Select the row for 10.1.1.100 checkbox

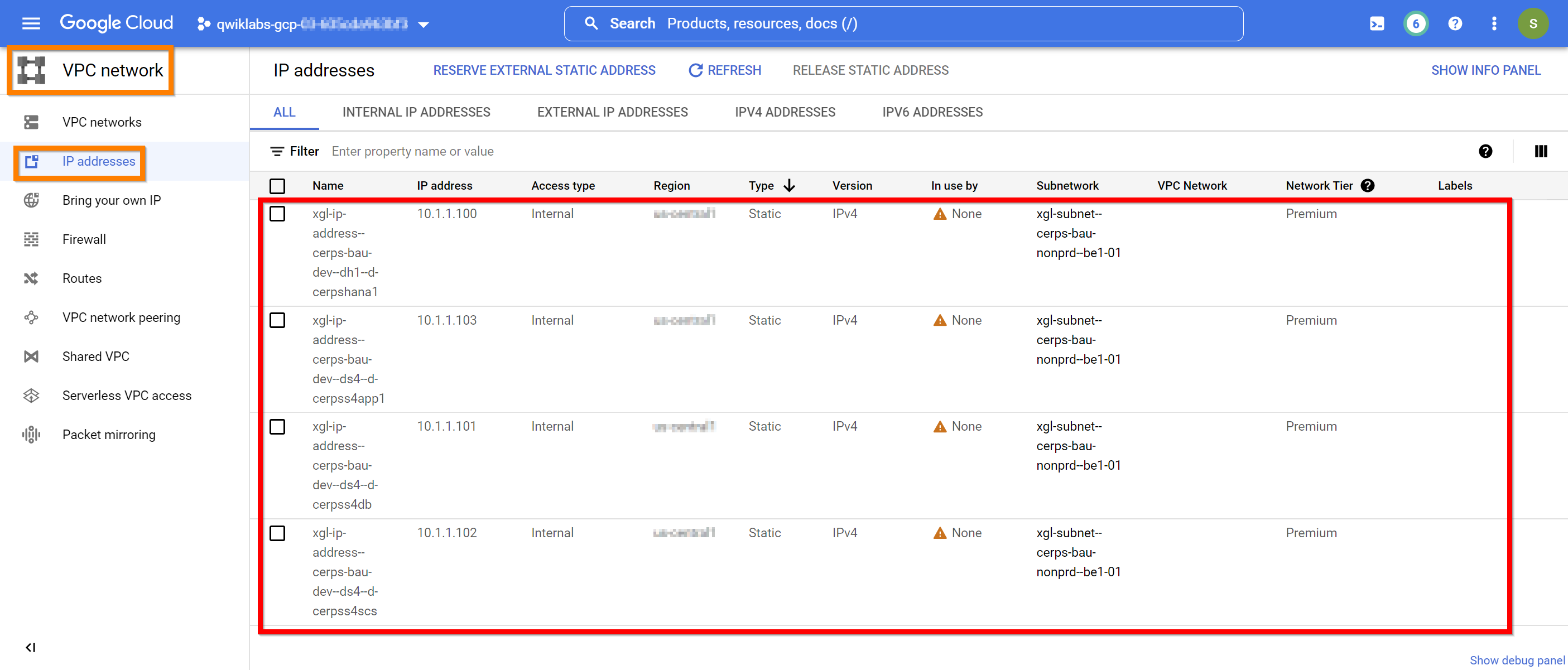click(x=277, y=214)
